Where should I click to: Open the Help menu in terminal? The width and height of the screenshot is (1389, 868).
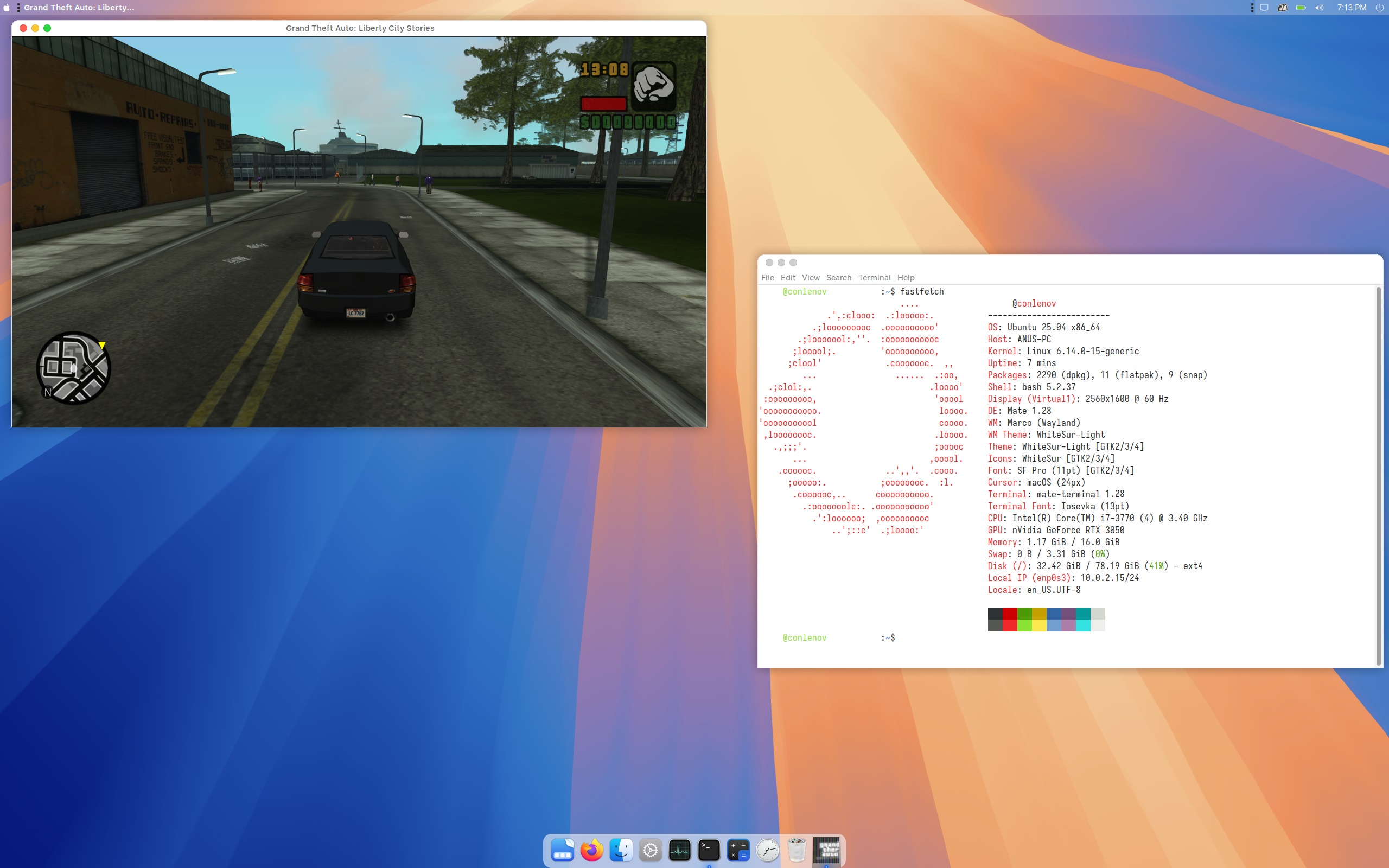(x=906, y=278)
